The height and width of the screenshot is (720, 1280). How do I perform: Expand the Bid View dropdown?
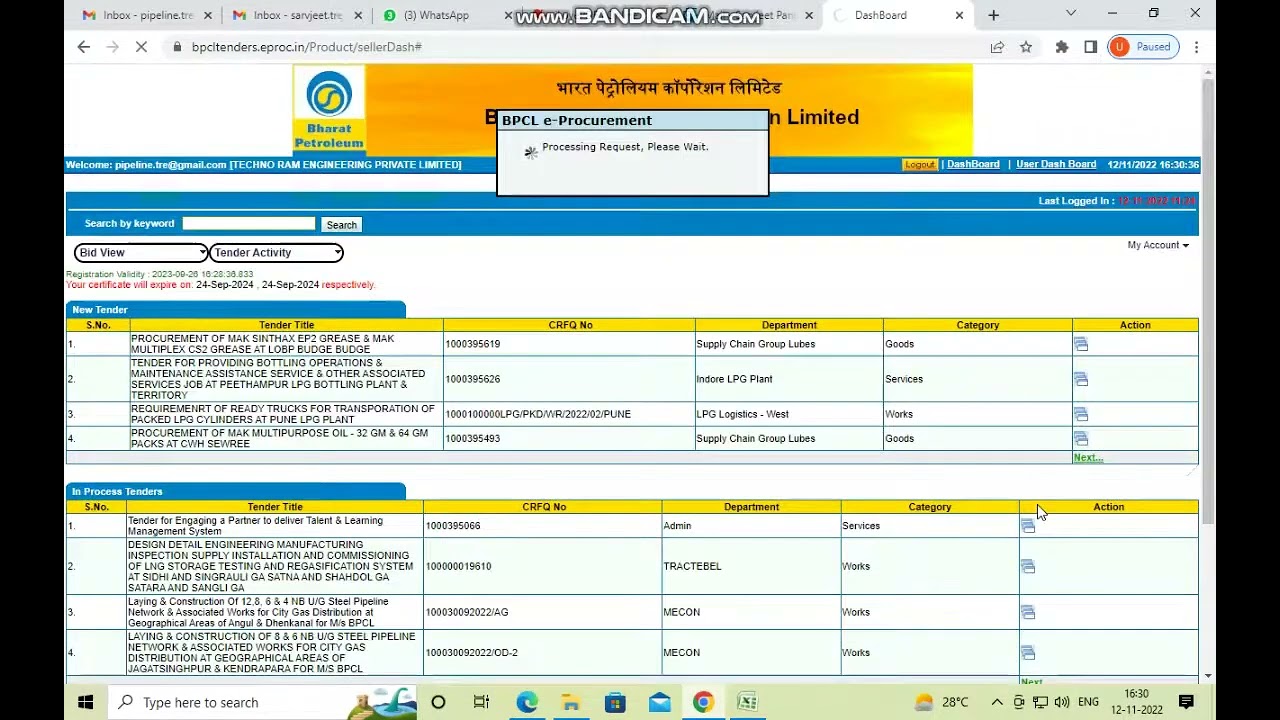(x=140, y=253)
